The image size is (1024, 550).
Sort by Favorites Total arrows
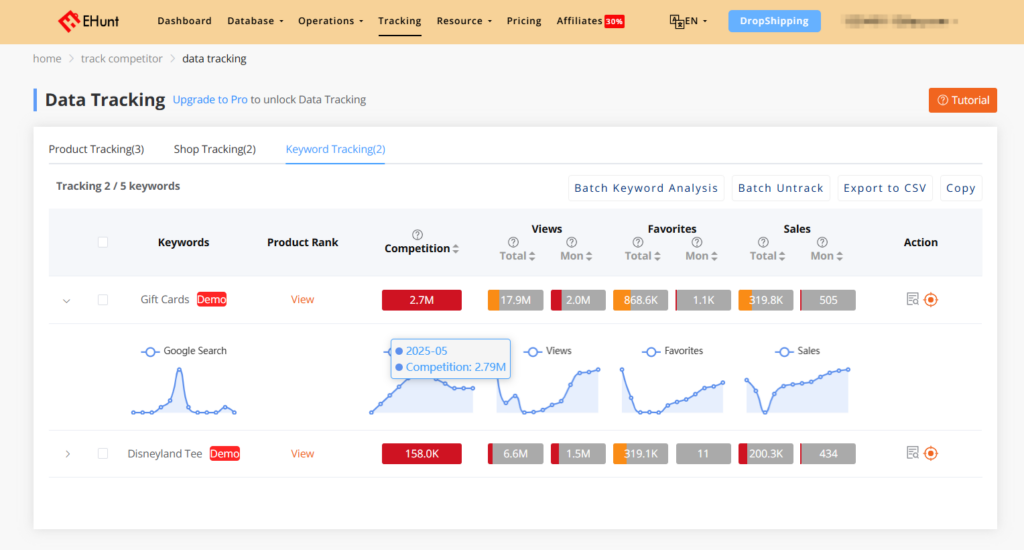point(657,256)
